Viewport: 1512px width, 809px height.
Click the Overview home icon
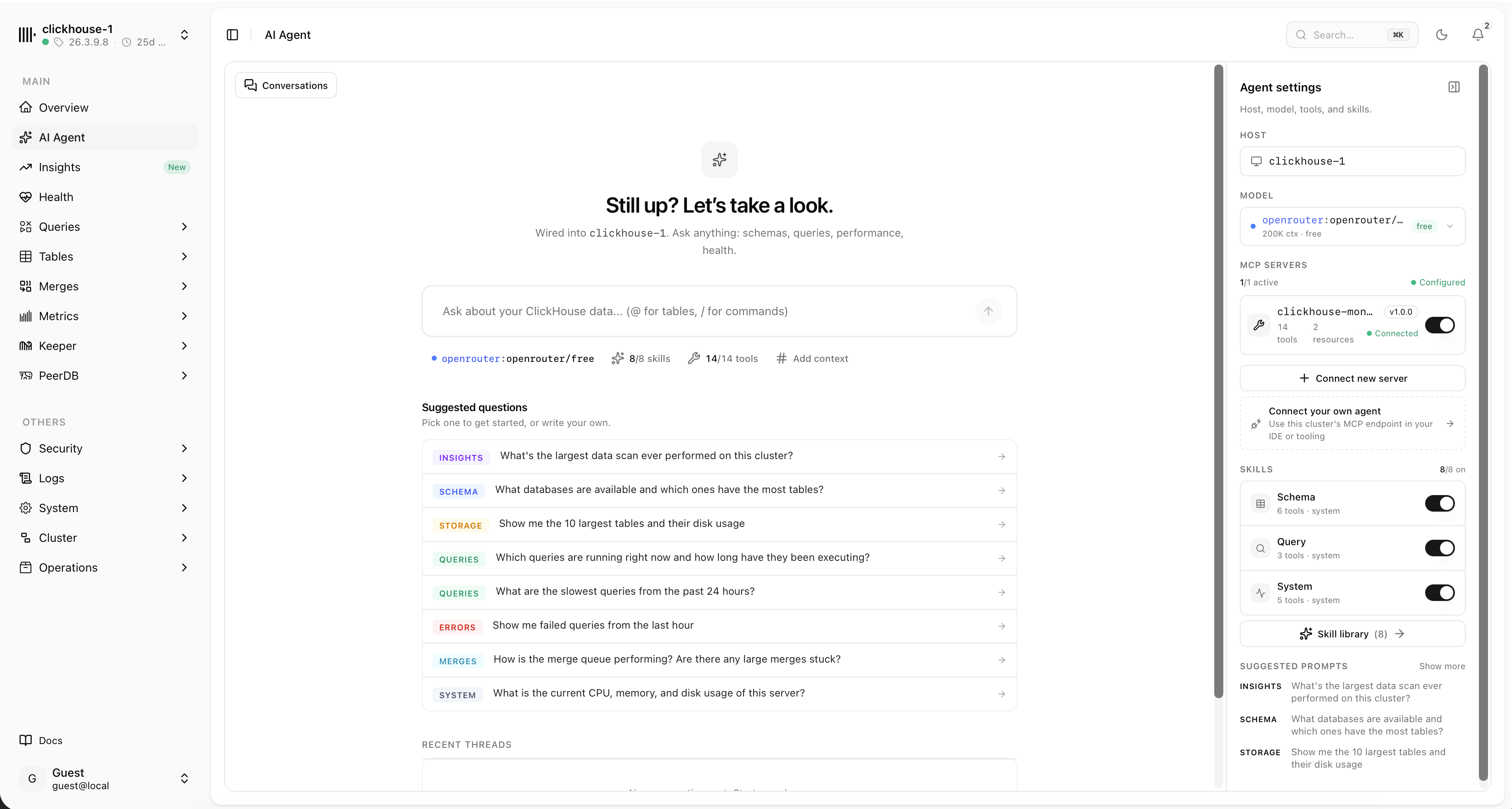click(x=25, y=108)
